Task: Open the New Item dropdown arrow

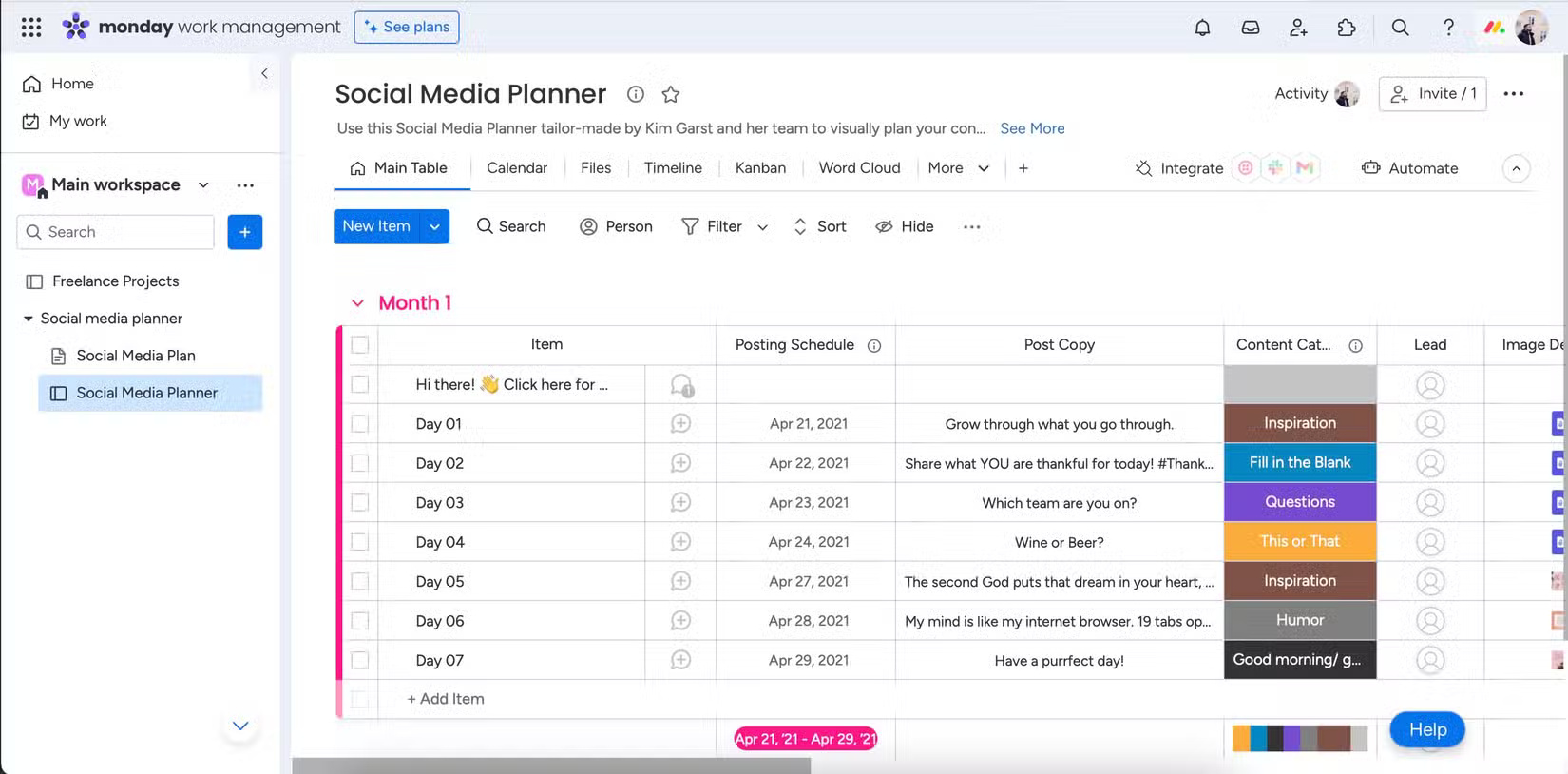Action: (434, 226)
